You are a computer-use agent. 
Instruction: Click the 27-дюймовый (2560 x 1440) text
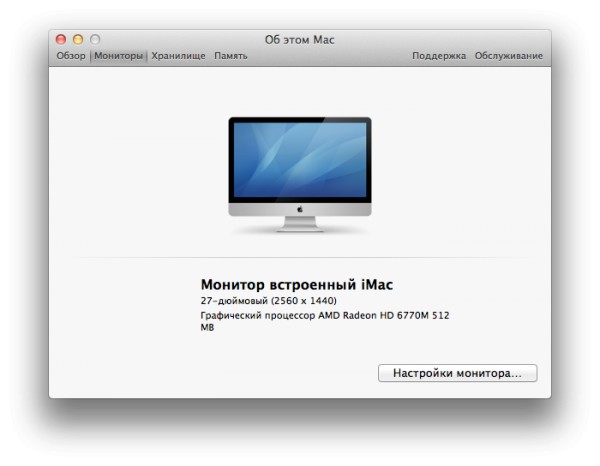pos(269,301)
